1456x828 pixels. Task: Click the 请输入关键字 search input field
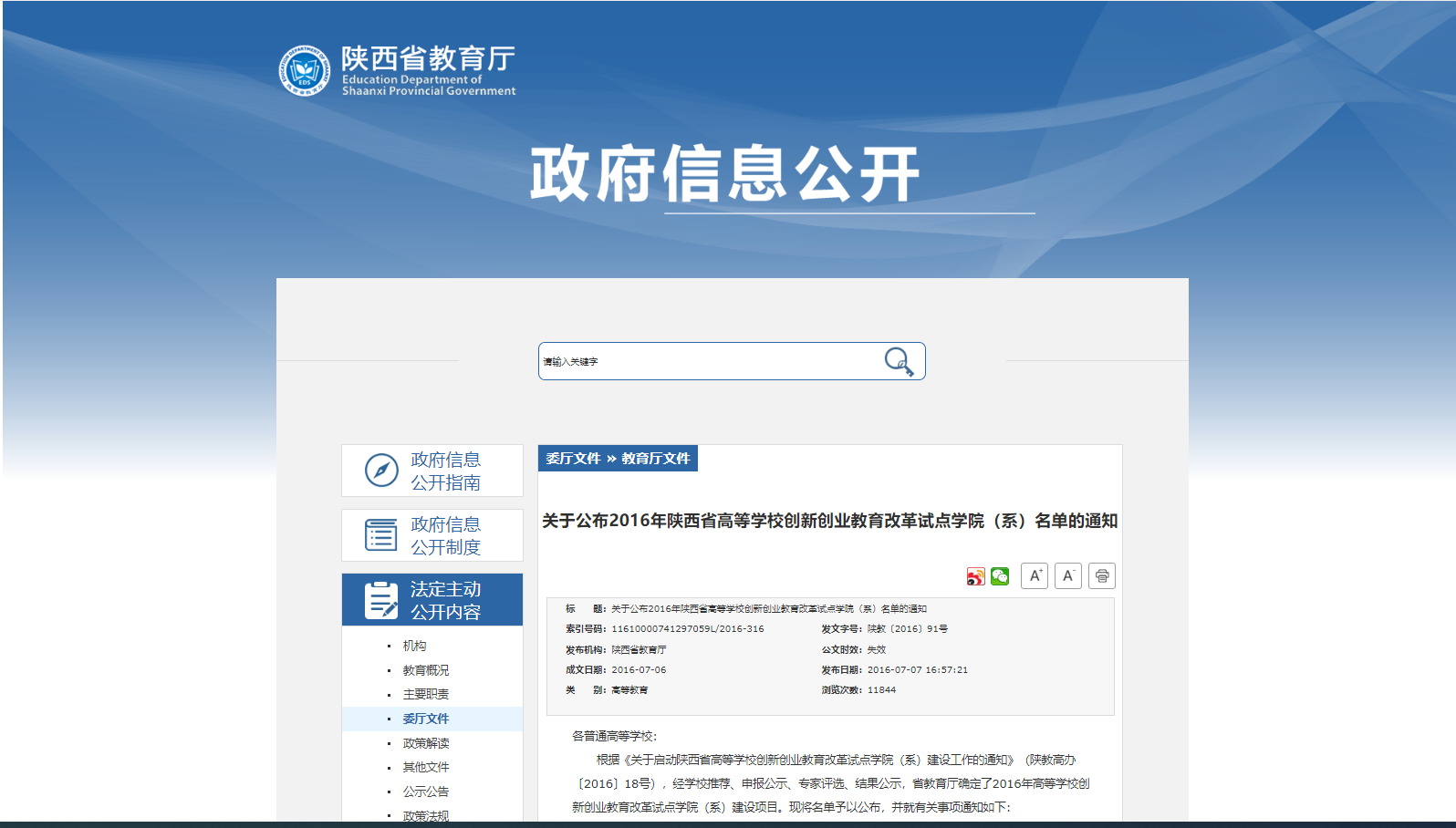click(x=707, y=362)
